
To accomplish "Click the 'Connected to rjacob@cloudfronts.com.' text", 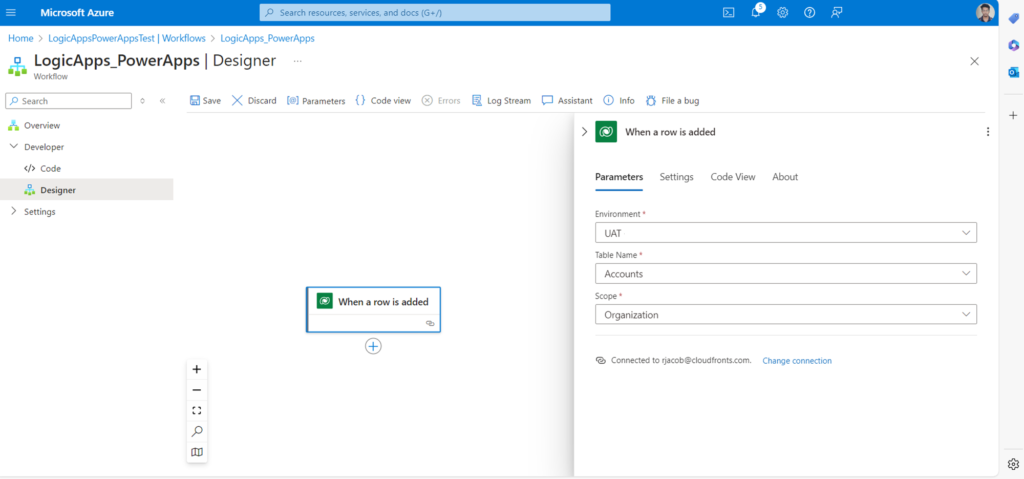I will pos(681,361).
